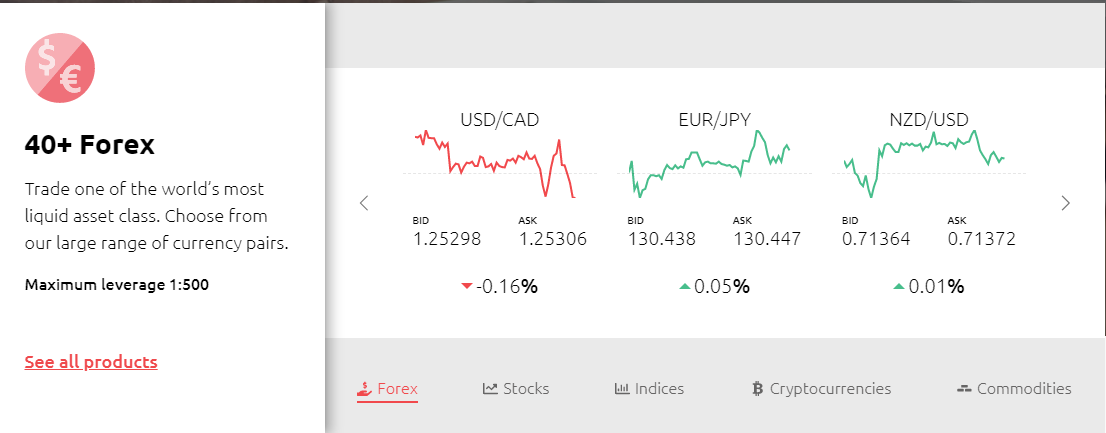This screenshot has width=1106, height=433.
Task: Show previous currency pairs with left chevron
Action: tap(364, 203)
